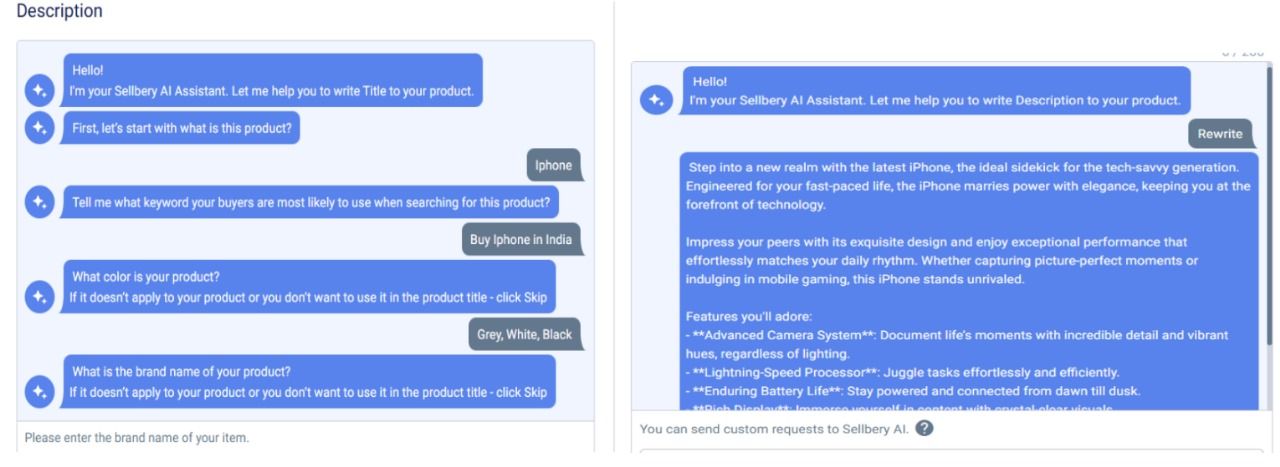1280x467 pixels.
Task: Click the "What color is your product?" message
Action: click(x=309, y=287)
